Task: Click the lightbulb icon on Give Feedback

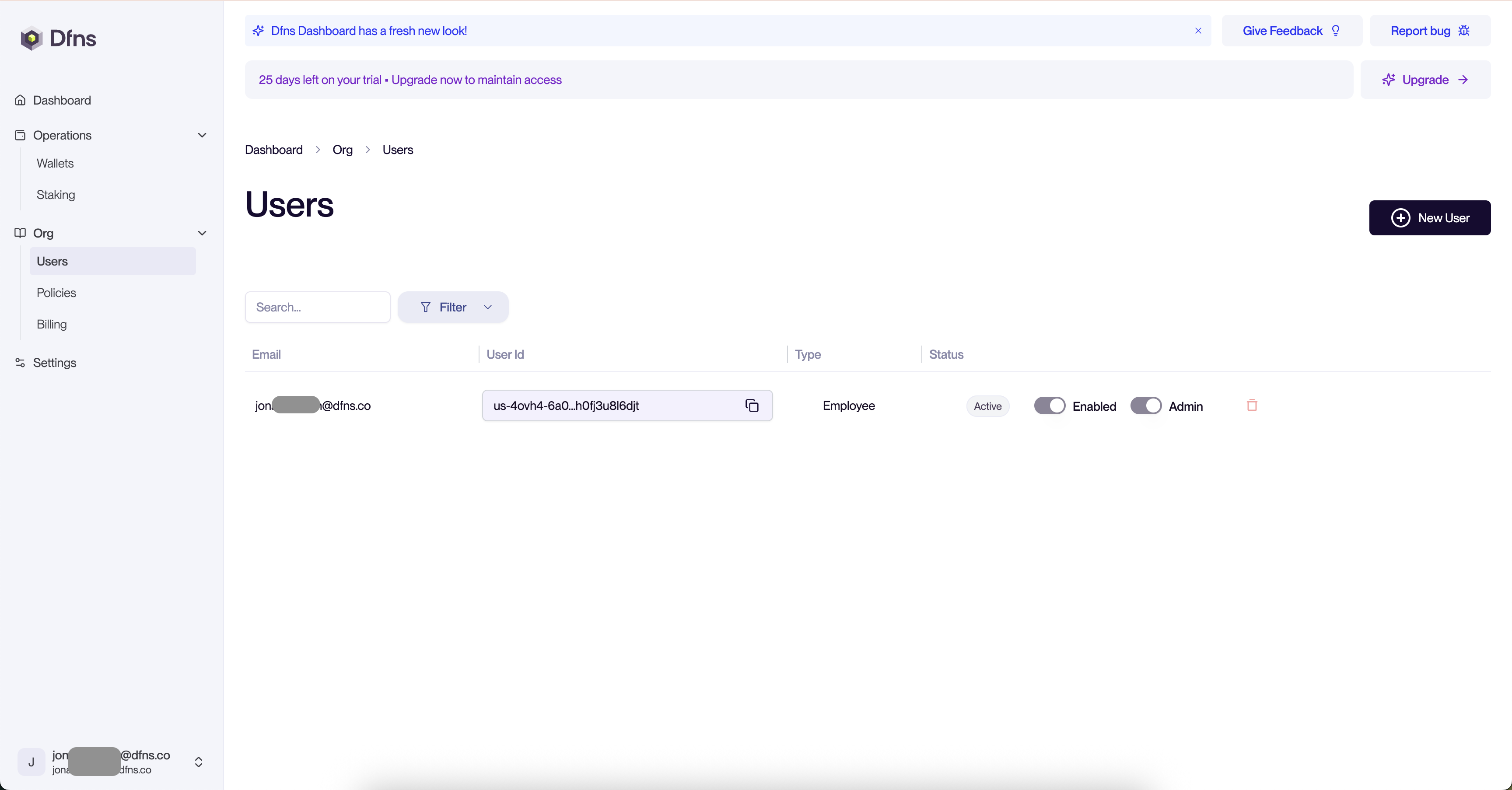Action: tap(1336, 31)
